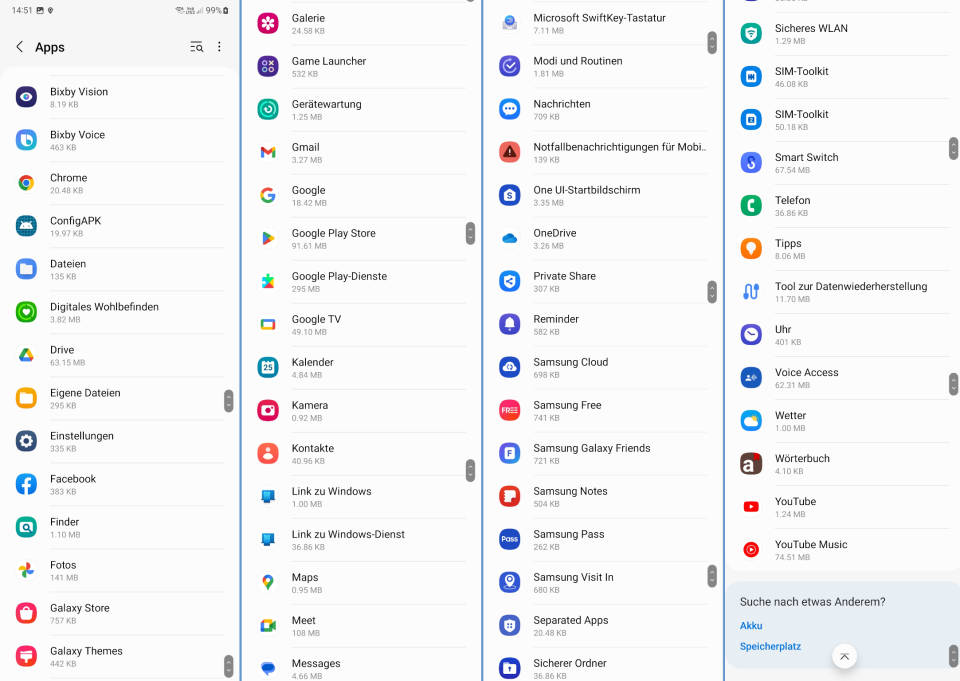The image size is (960, 681).
Task: Open the filter and search apps icon
Action: 197,47
